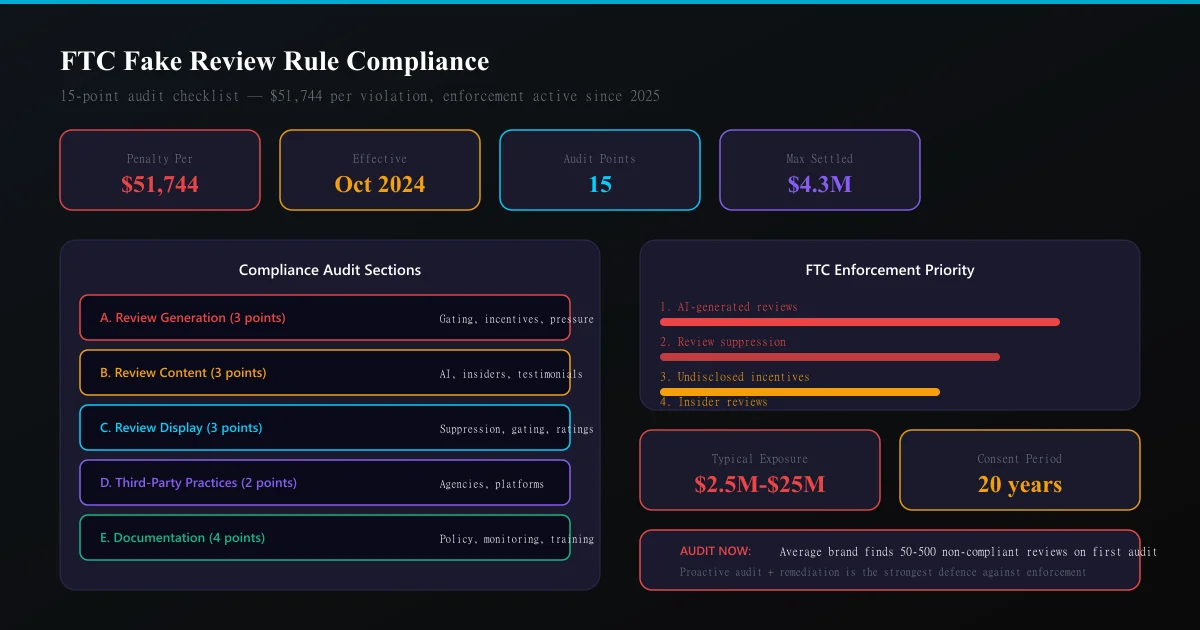Click the text 'Suppression, gating, ratings'
1200x630 pixels.
coord(517,429)
